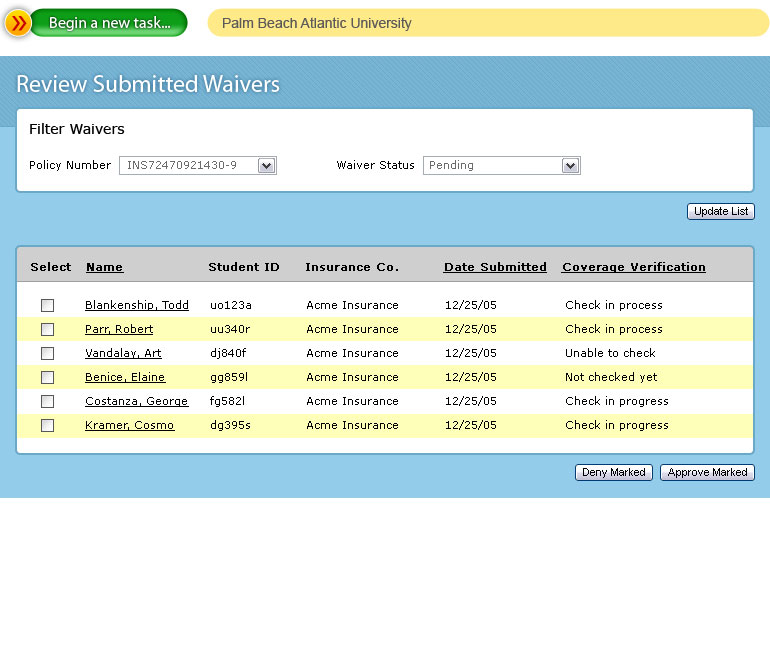Image resolution: width=770 pixels, height=651 pixels.
Task: Sort by Coverage Verification column
Action: [634, 267]
